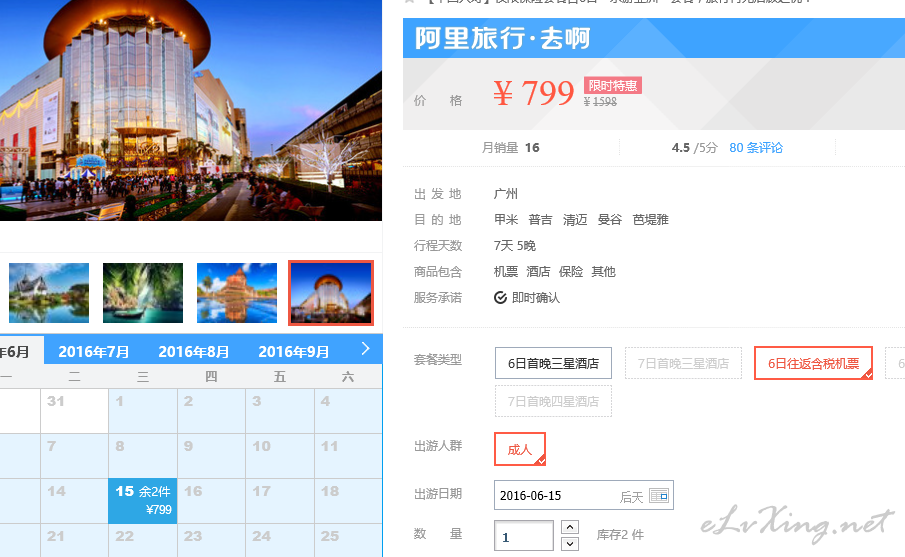Viewport: 905px width, 557px height.
Task: Switch calendar to 2016年8月 tab
Action: click(193, 352)
